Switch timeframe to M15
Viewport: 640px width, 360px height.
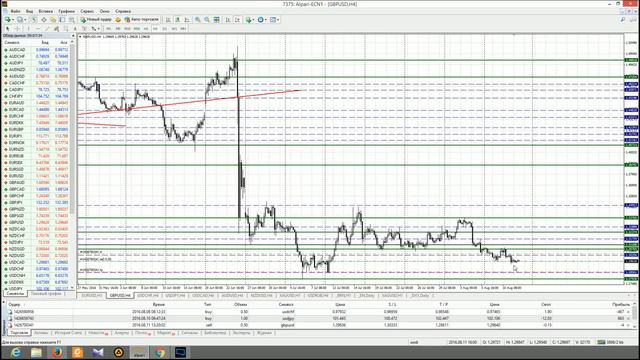point(127,29)
